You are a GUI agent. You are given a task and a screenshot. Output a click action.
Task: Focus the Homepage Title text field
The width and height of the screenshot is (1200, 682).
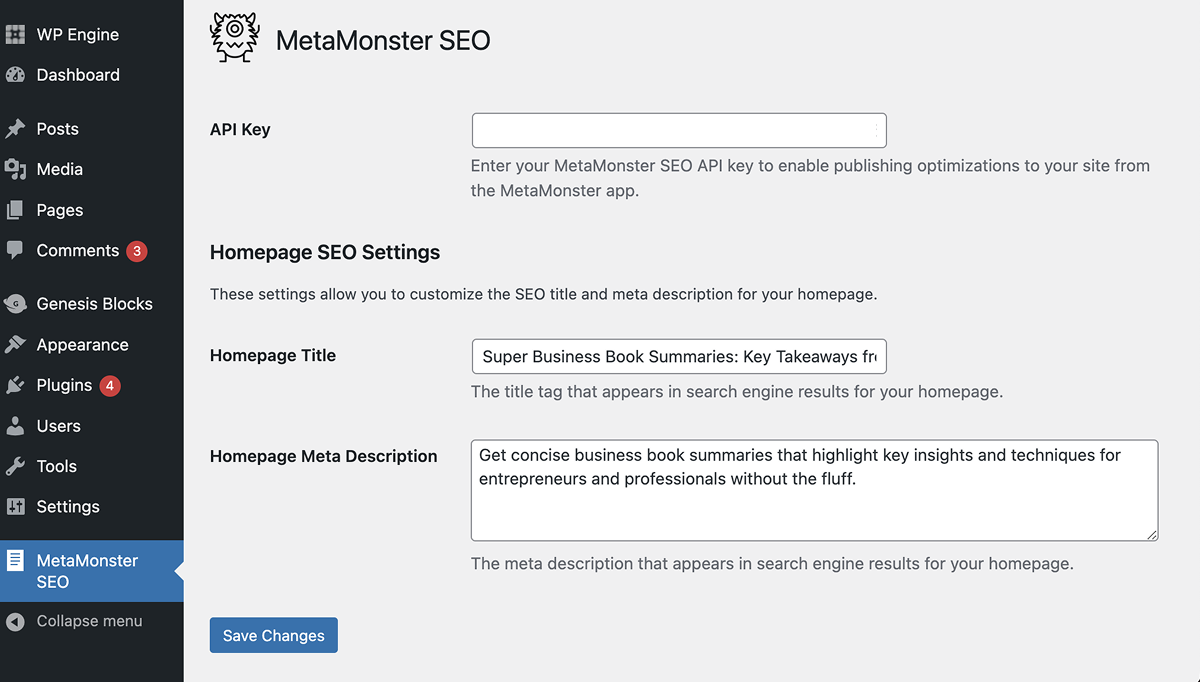[x=678, y=357]
